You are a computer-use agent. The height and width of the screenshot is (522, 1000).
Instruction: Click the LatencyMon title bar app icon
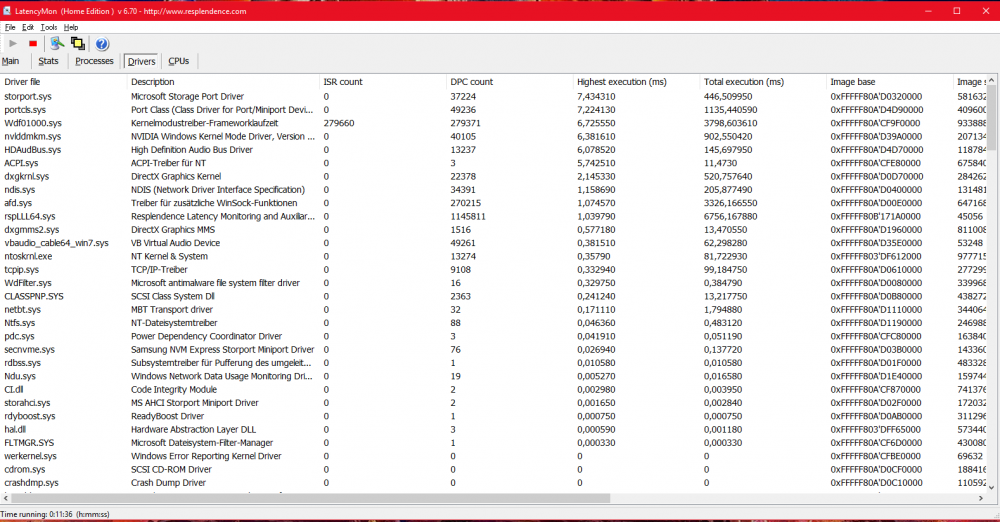pos(7,11)
